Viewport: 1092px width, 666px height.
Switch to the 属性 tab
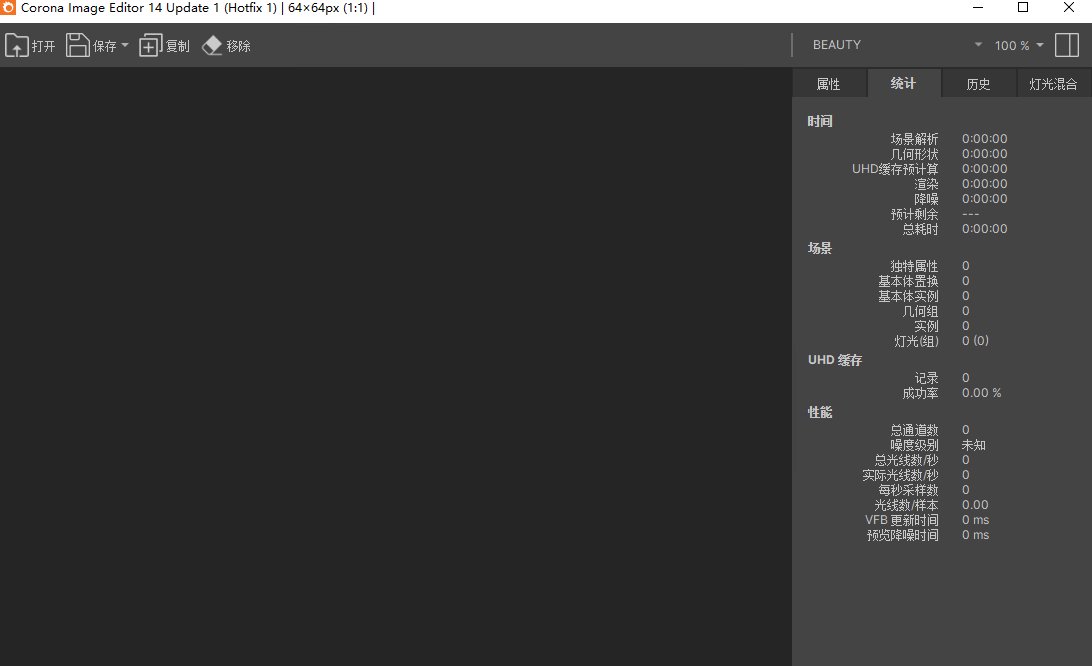click(829, 84)
